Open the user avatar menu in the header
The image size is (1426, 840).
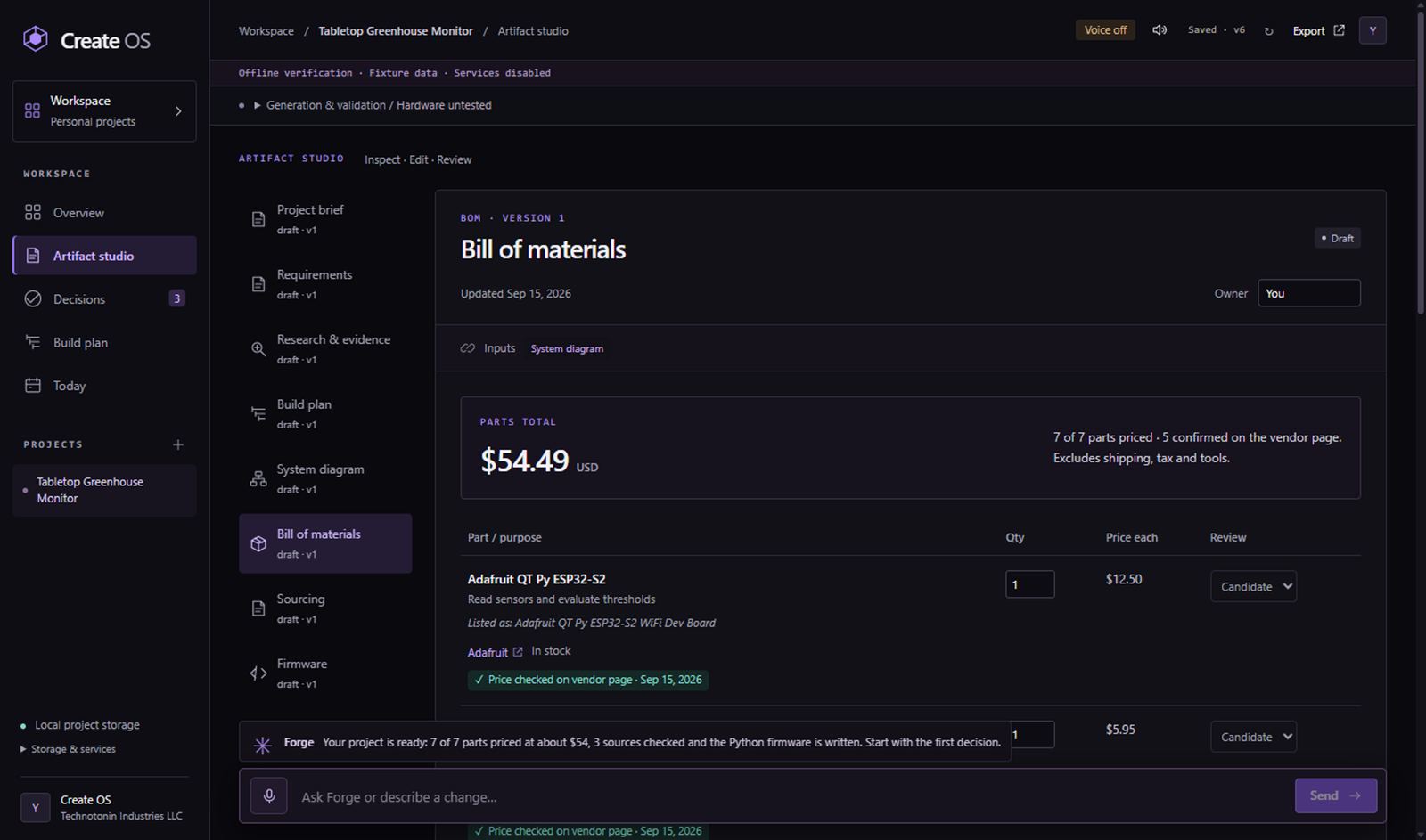tap(1373, 30)
